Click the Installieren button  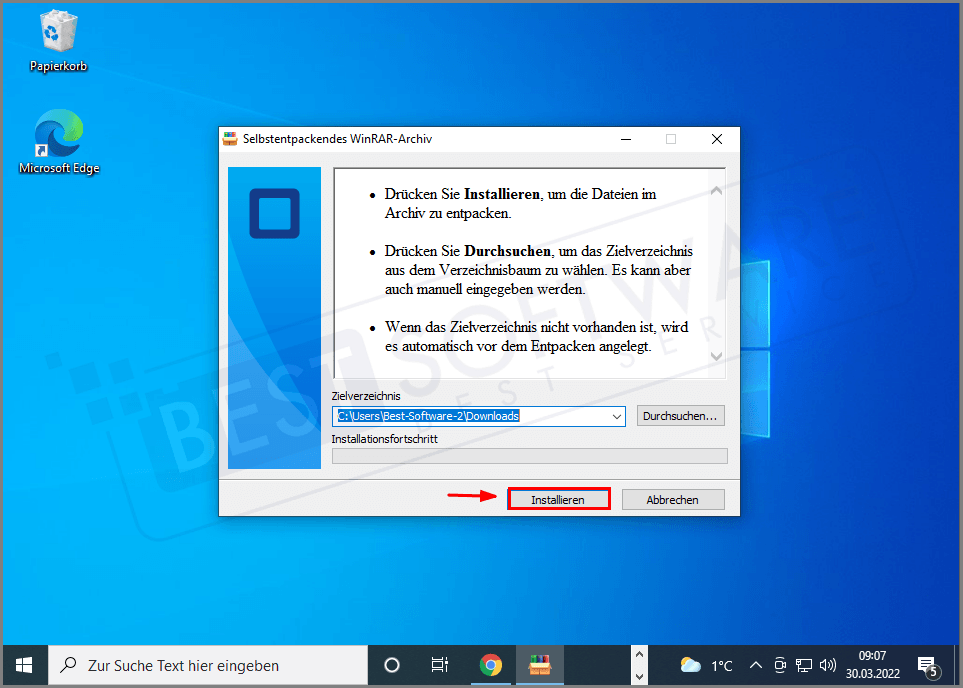tap(558, 498)
